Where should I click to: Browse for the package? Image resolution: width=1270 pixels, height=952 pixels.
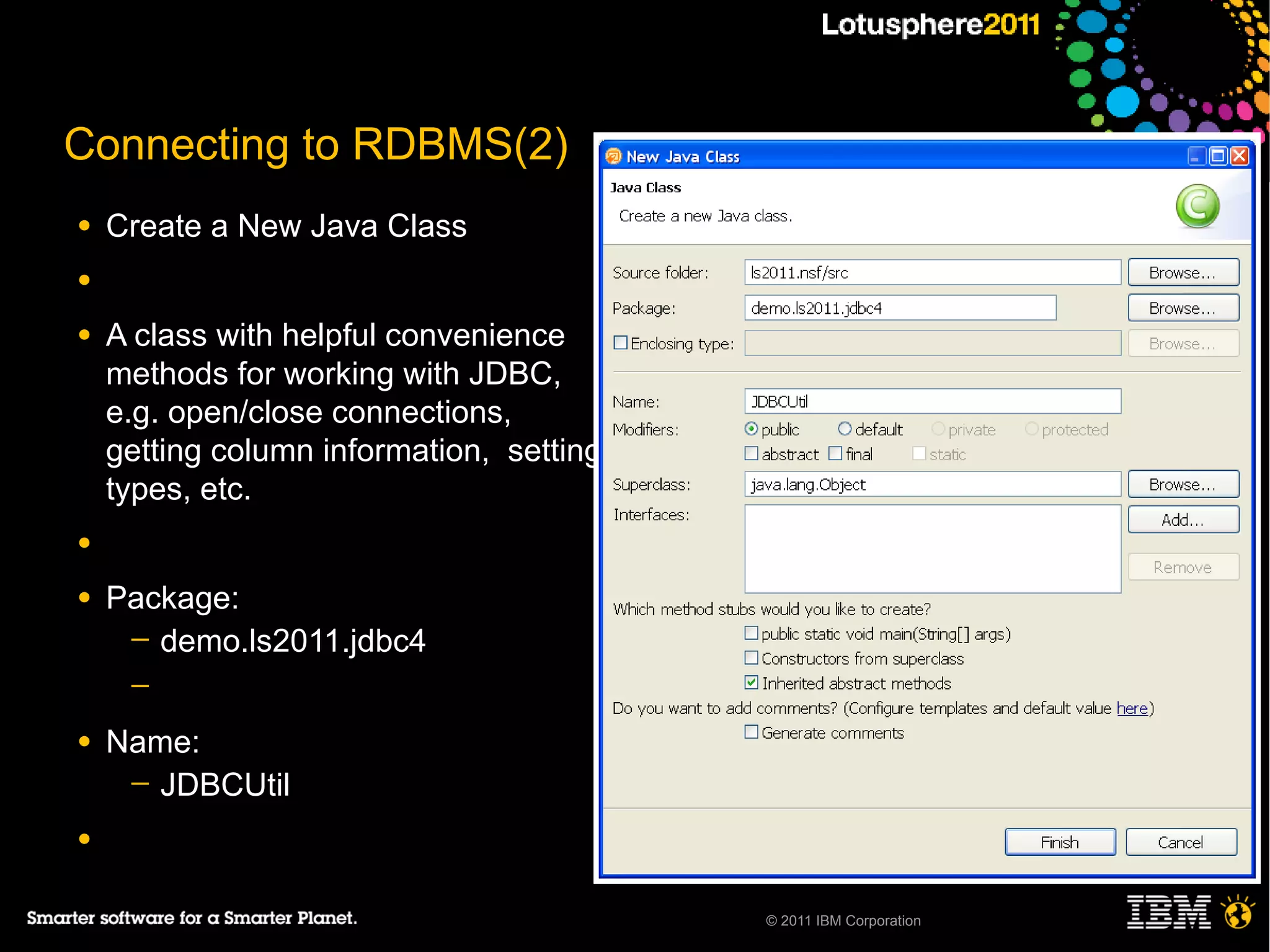point(1183,308)
